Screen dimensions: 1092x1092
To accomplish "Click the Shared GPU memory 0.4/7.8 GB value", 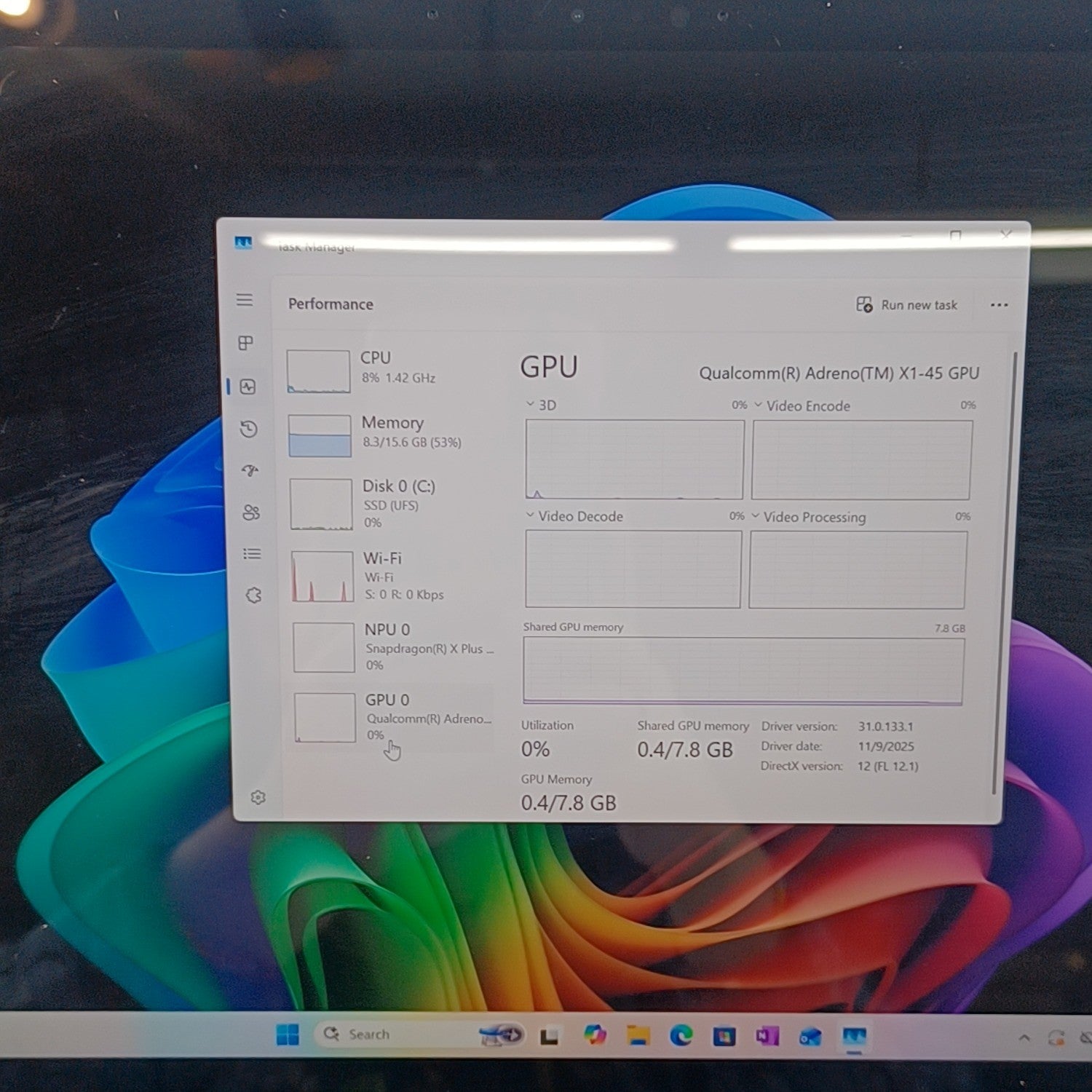I will pos(685,749).
